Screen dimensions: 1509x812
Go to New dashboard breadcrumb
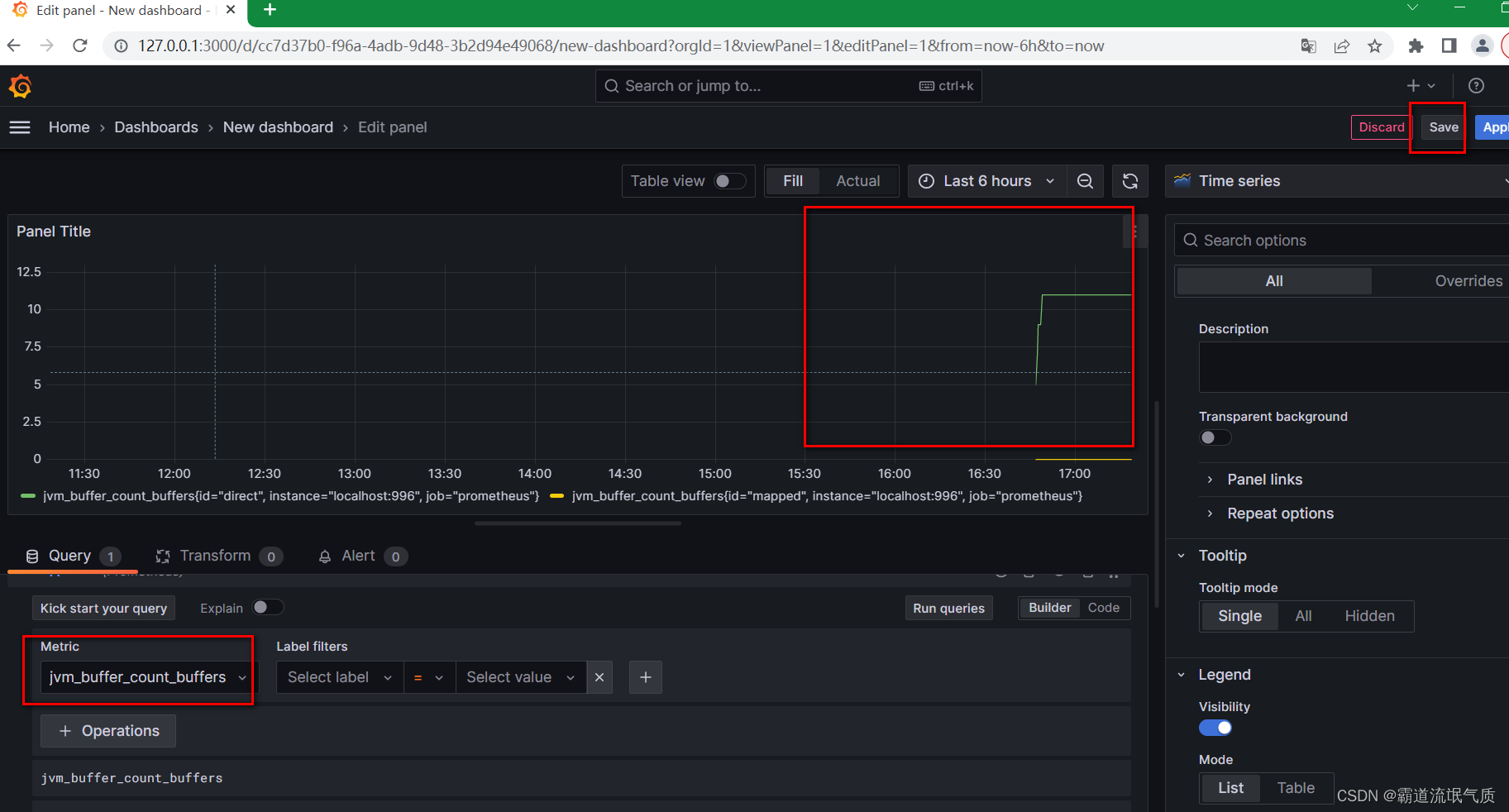coord(278,127)
